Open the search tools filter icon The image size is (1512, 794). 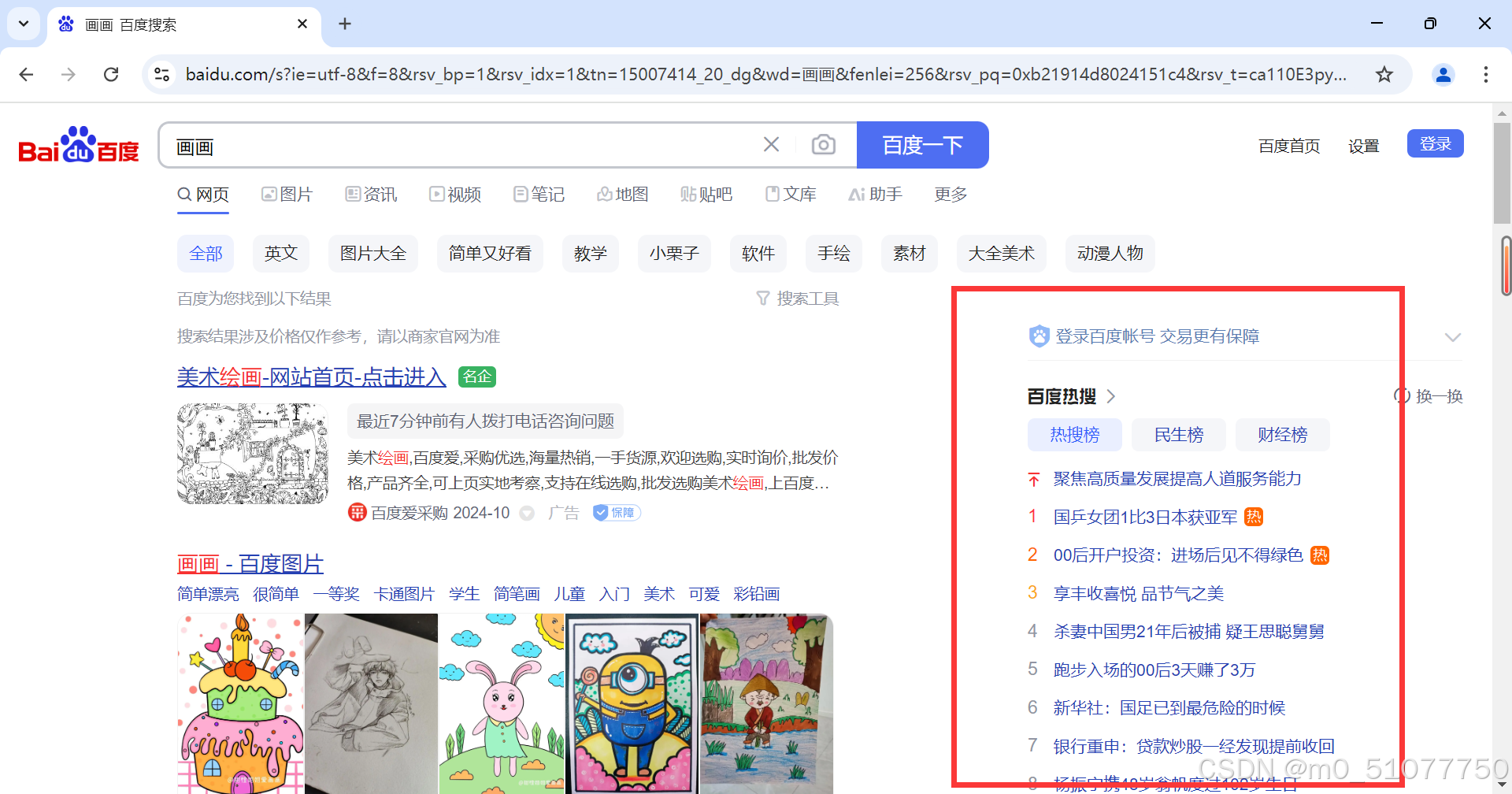tap(763, 299)
